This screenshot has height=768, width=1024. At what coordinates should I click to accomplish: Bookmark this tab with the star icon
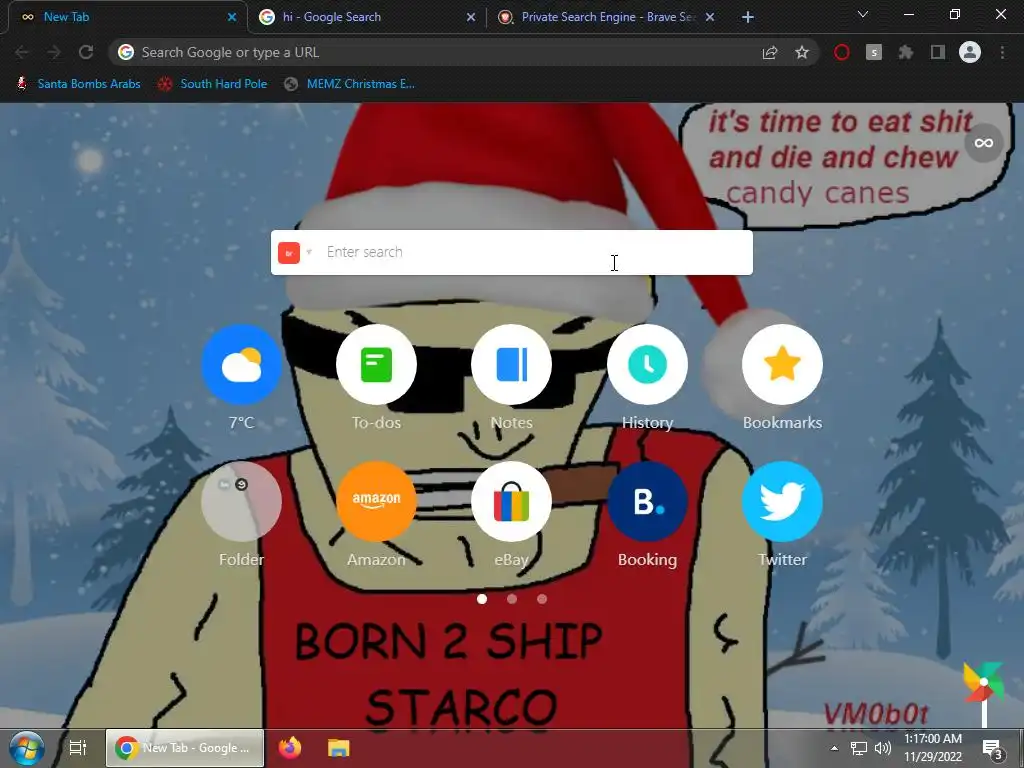pos(802,52)
